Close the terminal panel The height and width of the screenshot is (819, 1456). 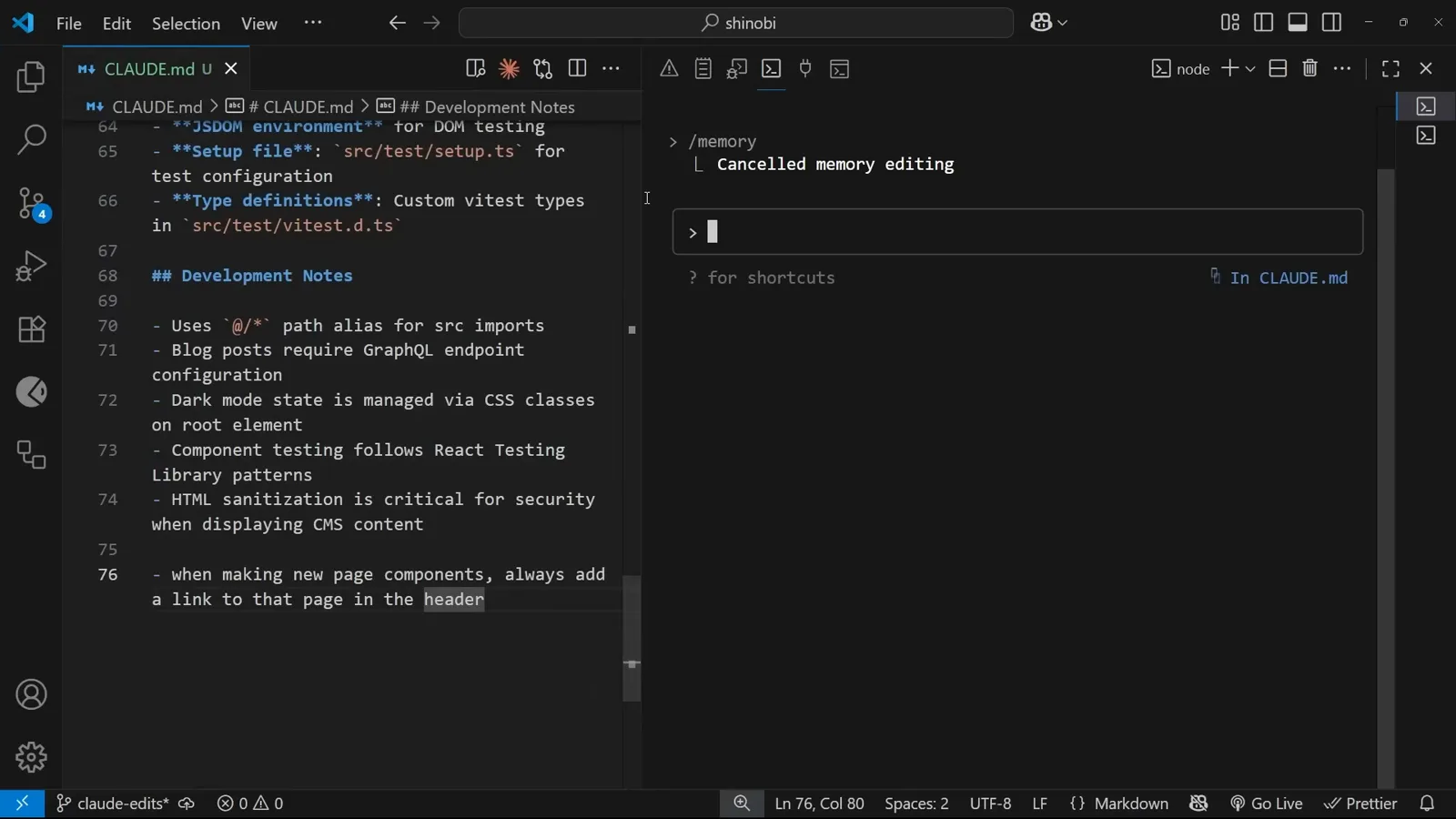click(1426, 68)
